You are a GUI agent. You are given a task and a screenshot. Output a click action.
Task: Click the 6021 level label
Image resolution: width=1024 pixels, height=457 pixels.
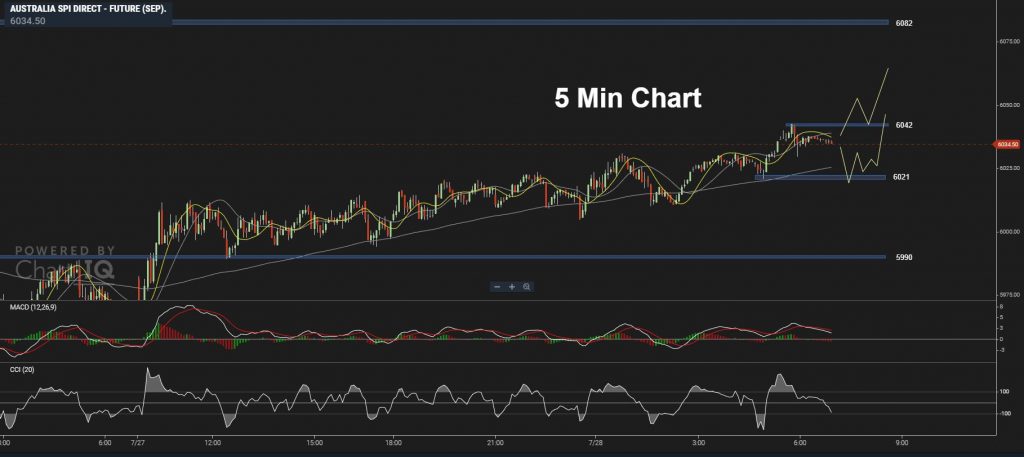903,177
